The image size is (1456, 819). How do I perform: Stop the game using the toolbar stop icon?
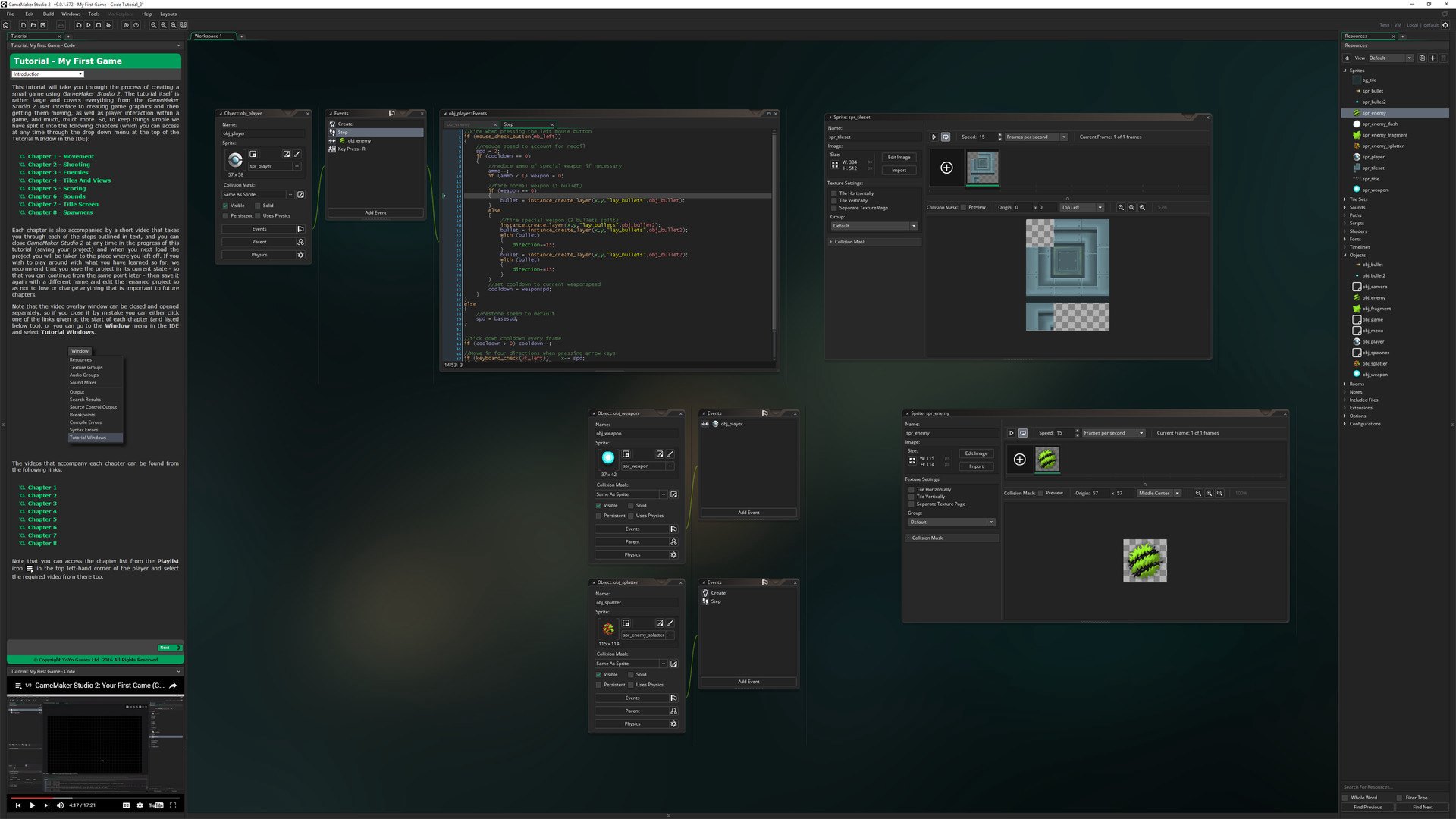tap(99, 25)
